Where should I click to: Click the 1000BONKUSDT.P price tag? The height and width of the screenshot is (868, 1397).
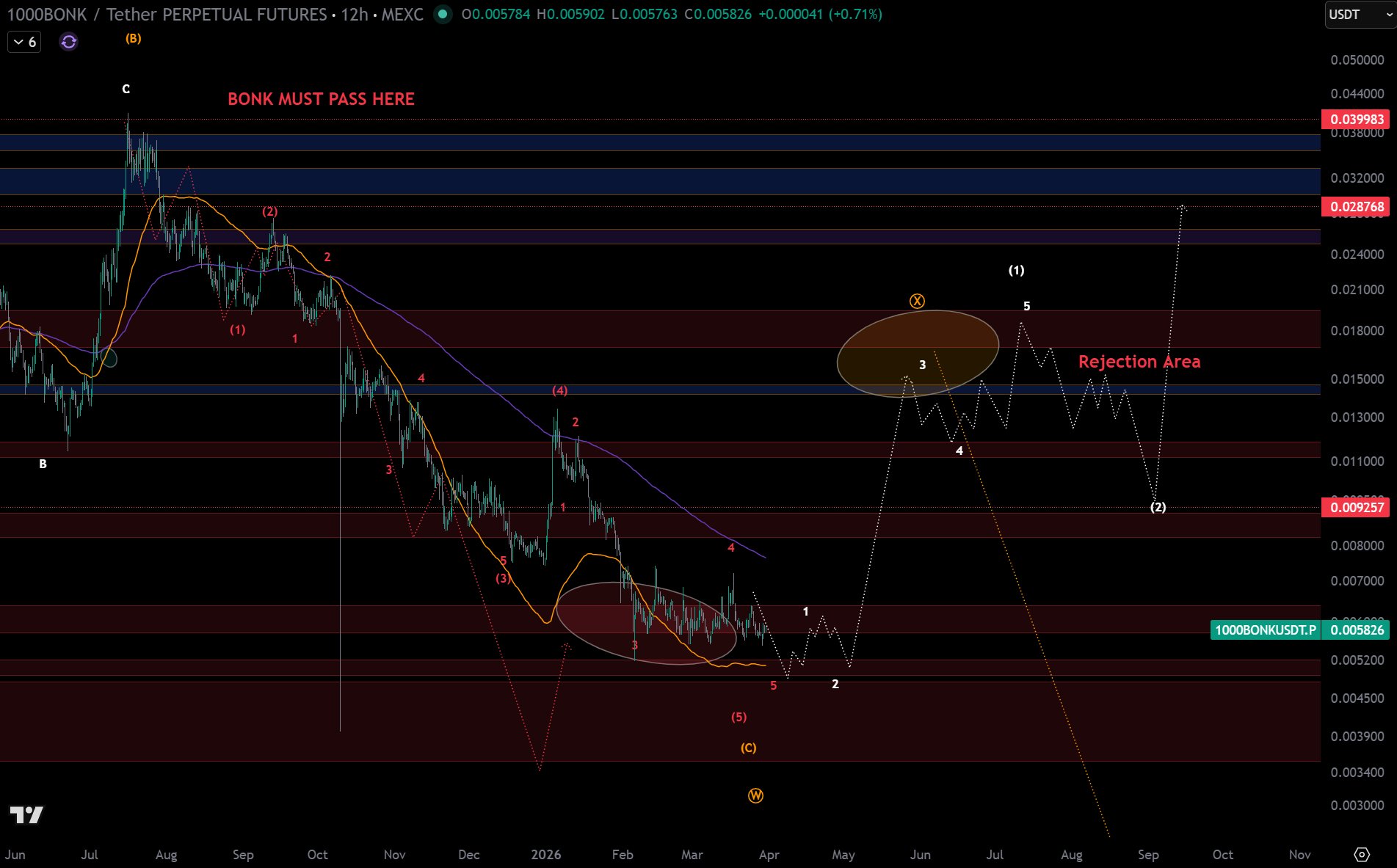click(x=1266, y=630)
